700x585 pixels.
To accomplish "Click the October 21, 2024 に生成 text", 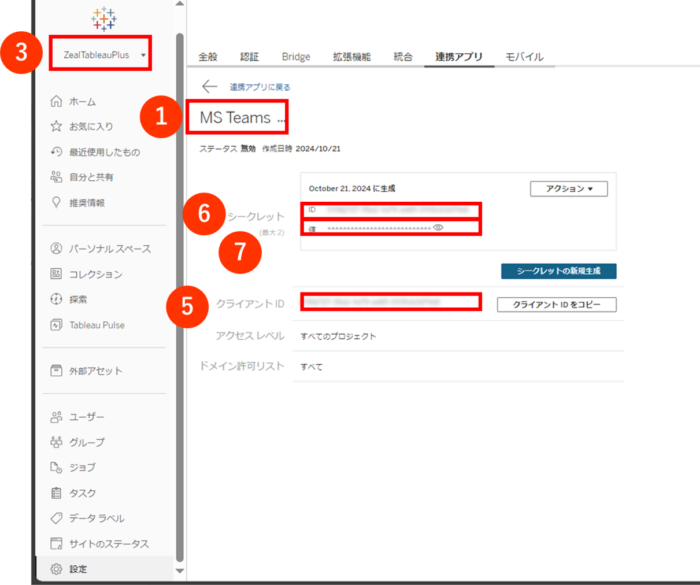I will tap(352, 188).
